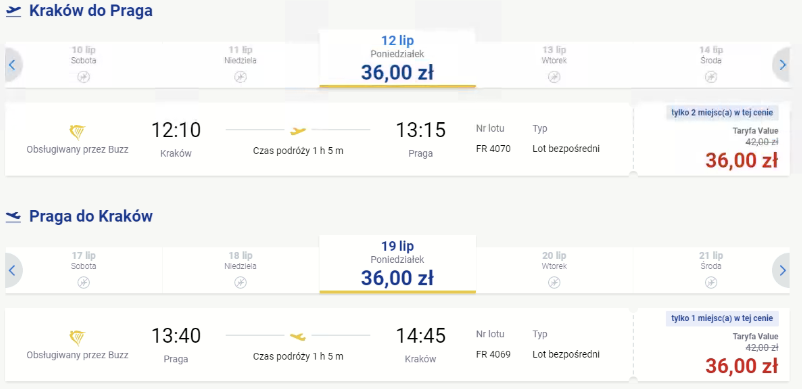Click no-flight icon under 18 lip Niedziela
802x389 pixels.
point(240,283)
